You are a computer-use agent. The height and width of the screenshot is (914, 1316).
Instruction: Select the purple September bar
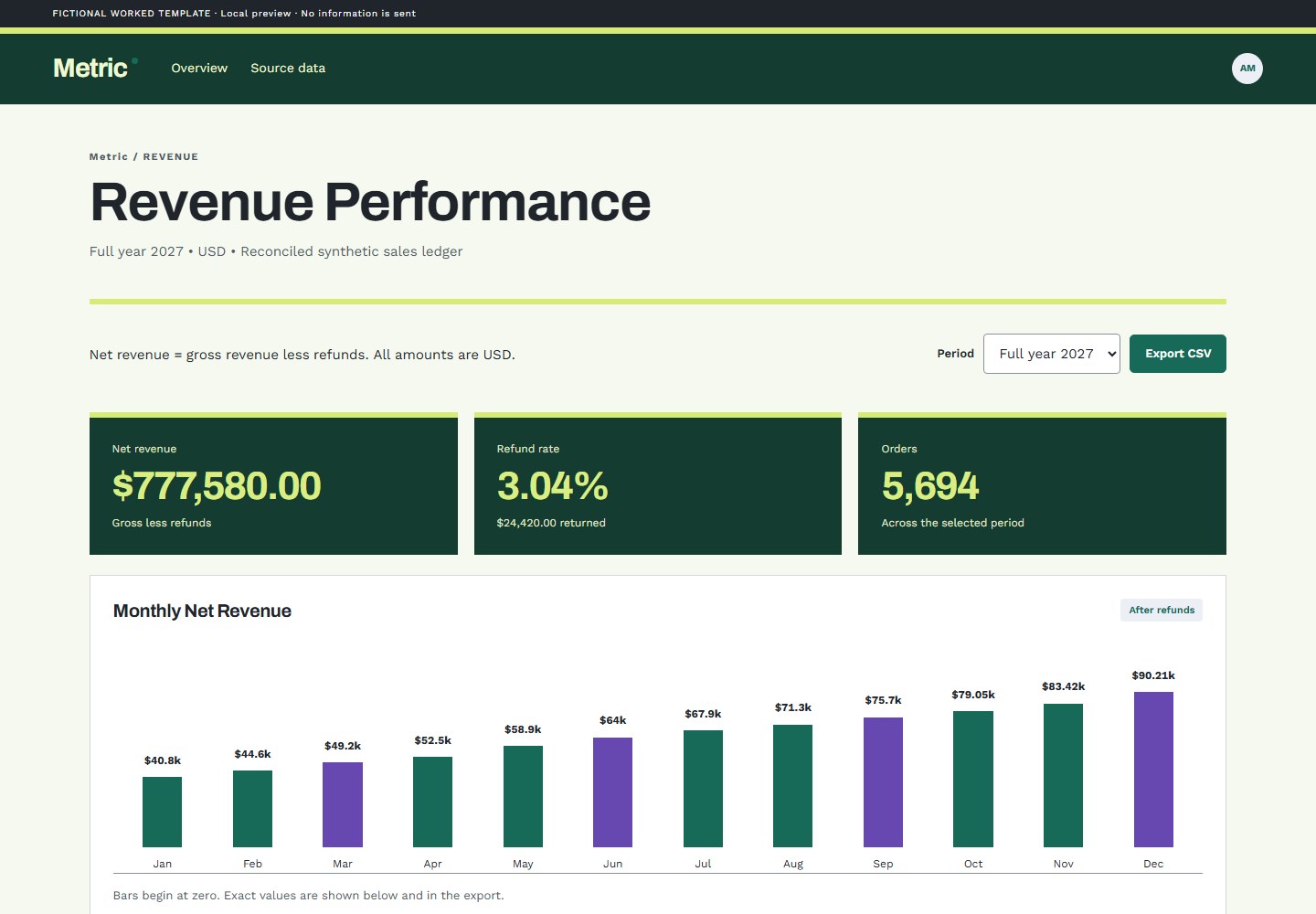point(883,782)
